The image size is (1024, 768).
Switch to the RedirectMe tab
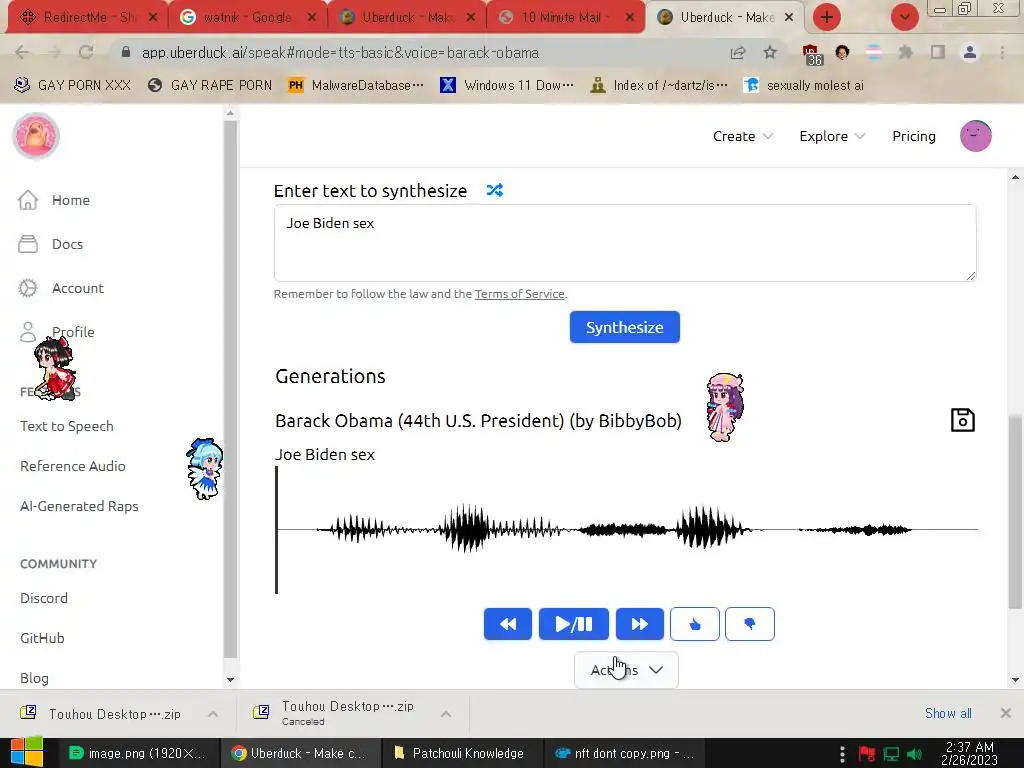(87, 17)
